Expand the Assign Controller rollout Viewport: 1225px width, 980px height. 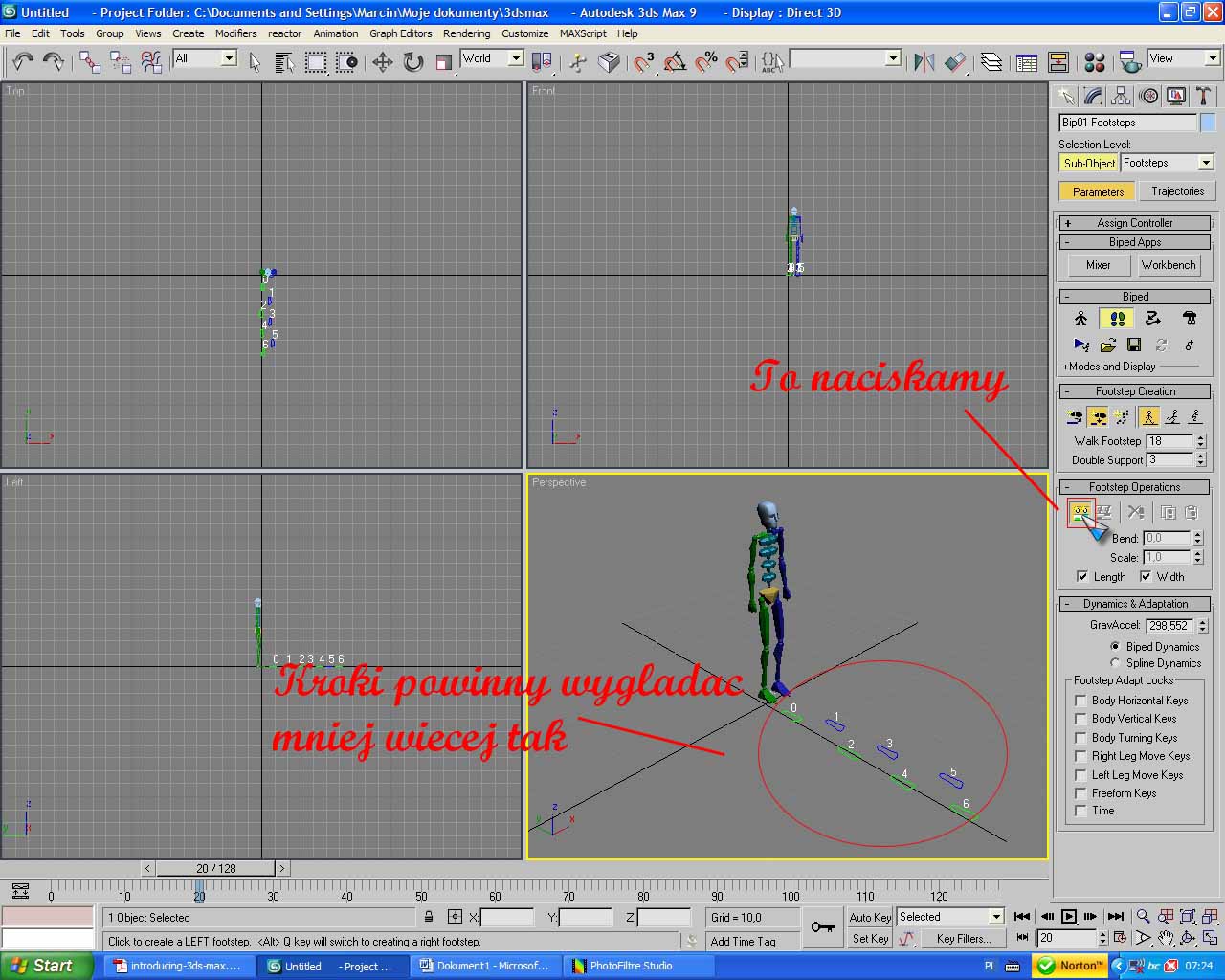pos(1134,223)
